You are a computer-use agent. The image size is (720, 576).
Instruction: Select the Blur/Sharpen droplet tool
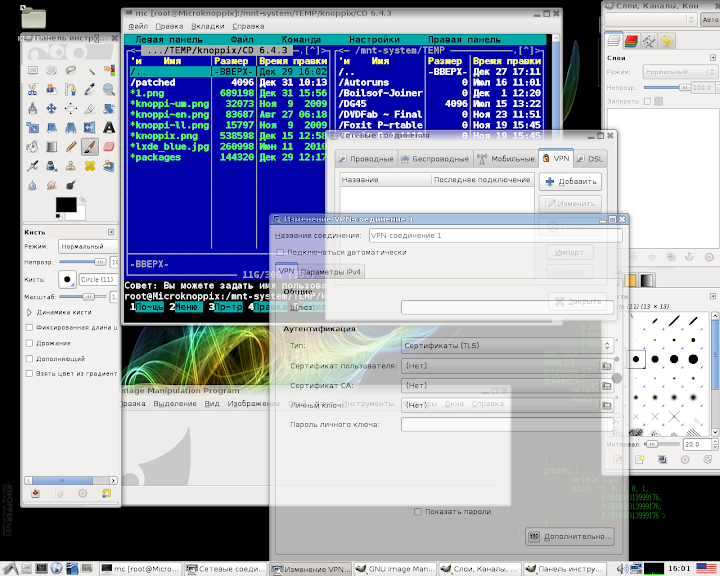[x=33, y=185]
